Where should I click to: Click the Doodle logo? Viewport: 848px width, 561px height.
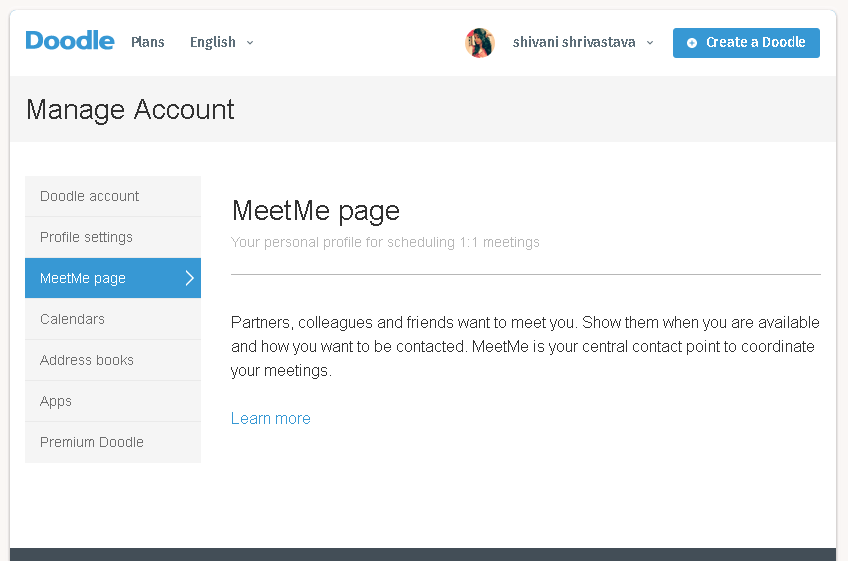pyautogui.click(x=70, y=41)
